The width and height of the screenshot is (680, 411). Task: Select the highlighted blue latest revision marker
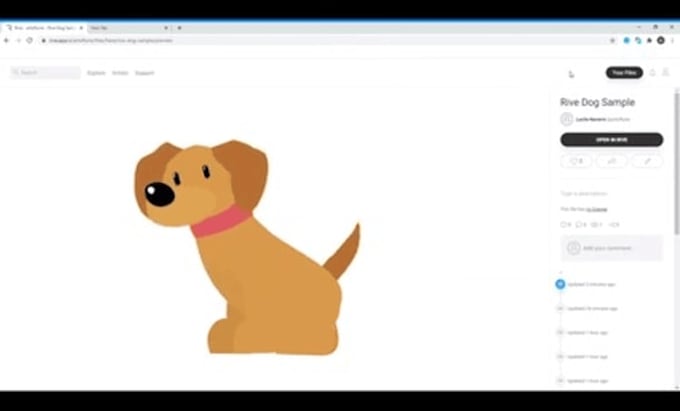click(560, 284)
